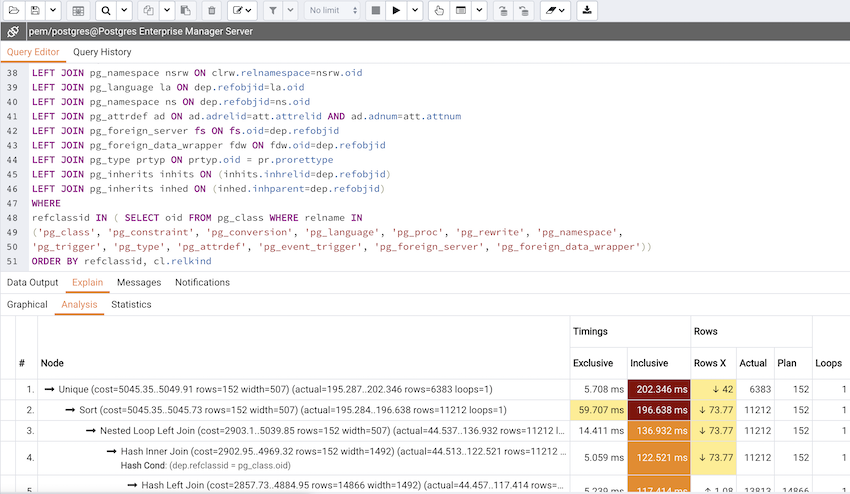Open the save options dropdown arrow
Image resolution: width=850 pixels, height=494 pixels.
[53, 10]
